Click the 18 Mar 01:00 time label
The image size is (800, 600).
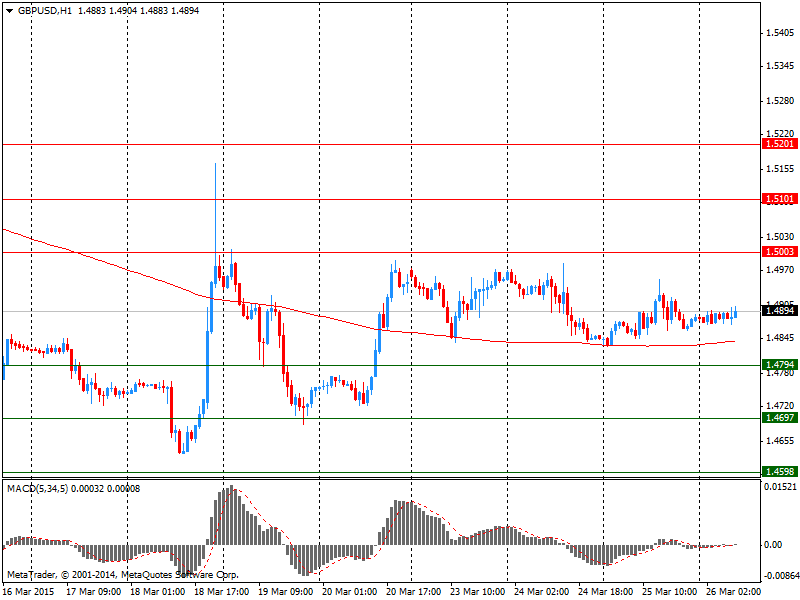pyautogui.click(x=157, y=592)
